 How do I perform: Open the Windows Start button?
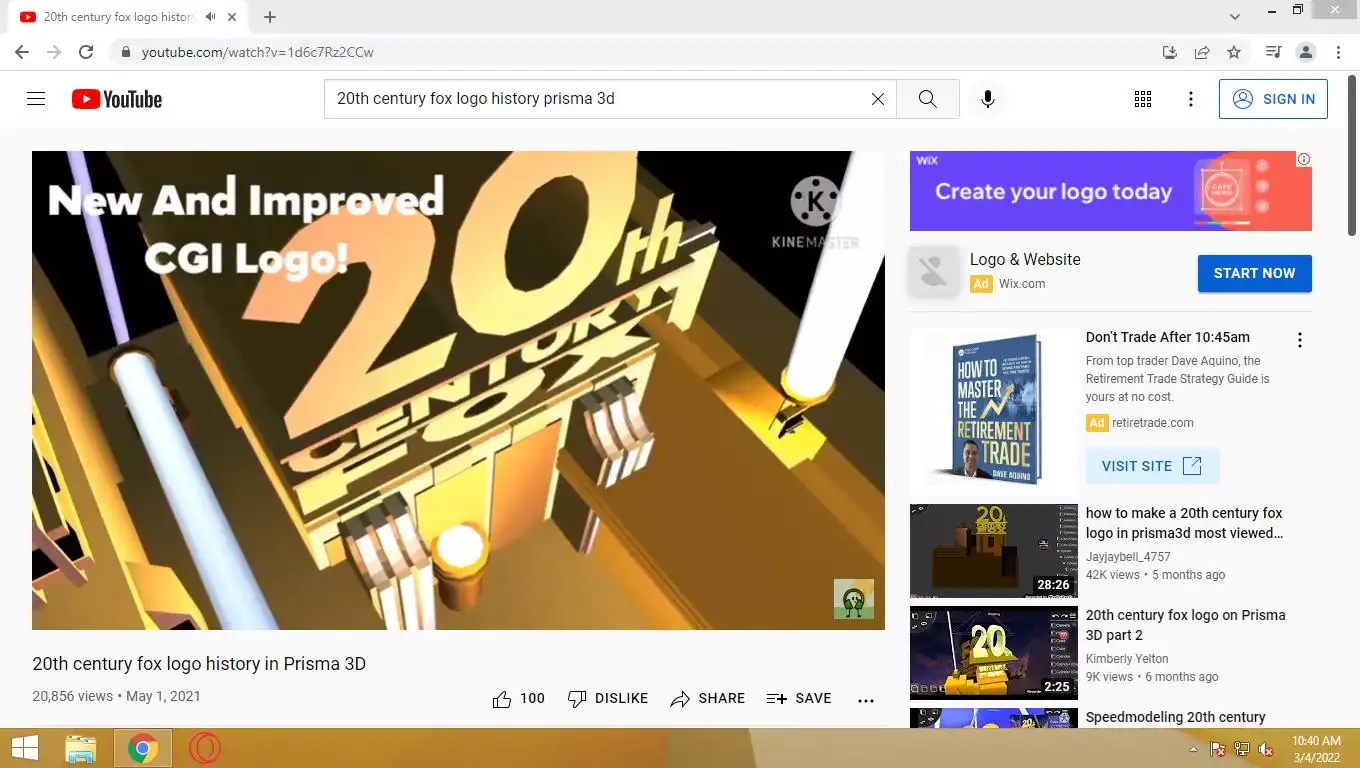[24, 748]
